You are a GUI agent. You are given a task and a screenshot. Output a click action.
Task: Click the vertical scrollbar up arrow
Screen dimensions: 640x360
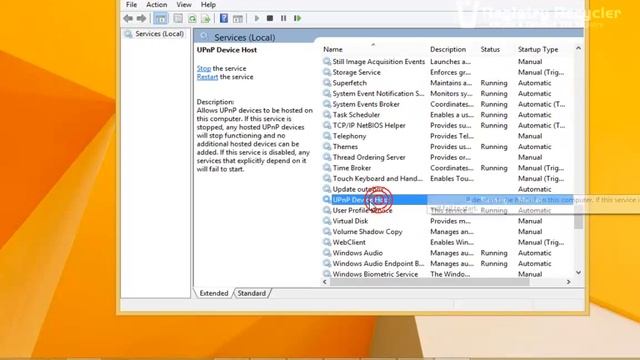[x=578, y=49]
